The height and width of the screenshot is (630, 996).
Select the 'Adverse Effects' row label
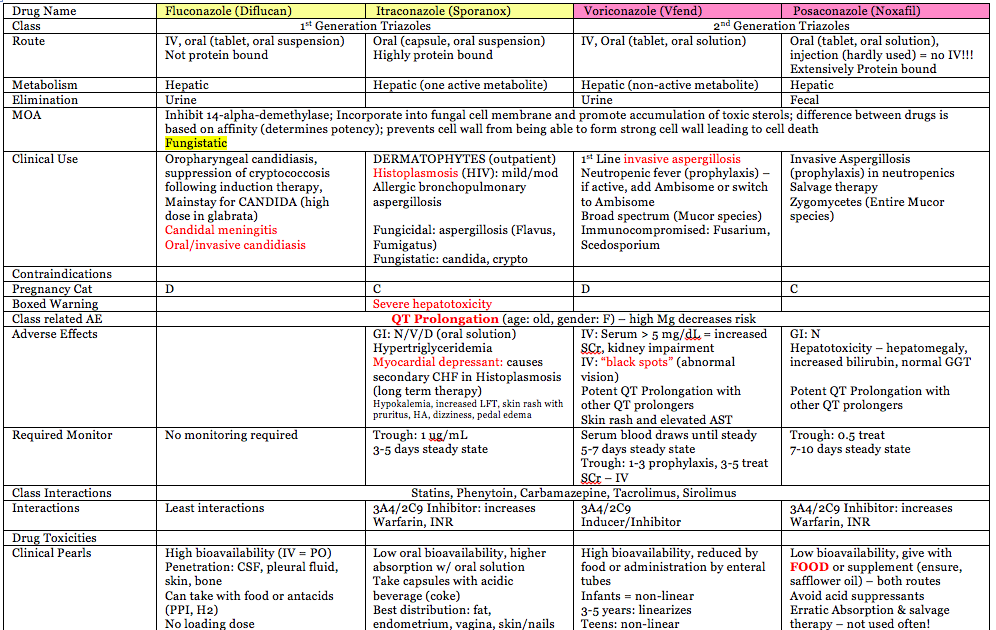pyautogui.click(x=55, y=334)
